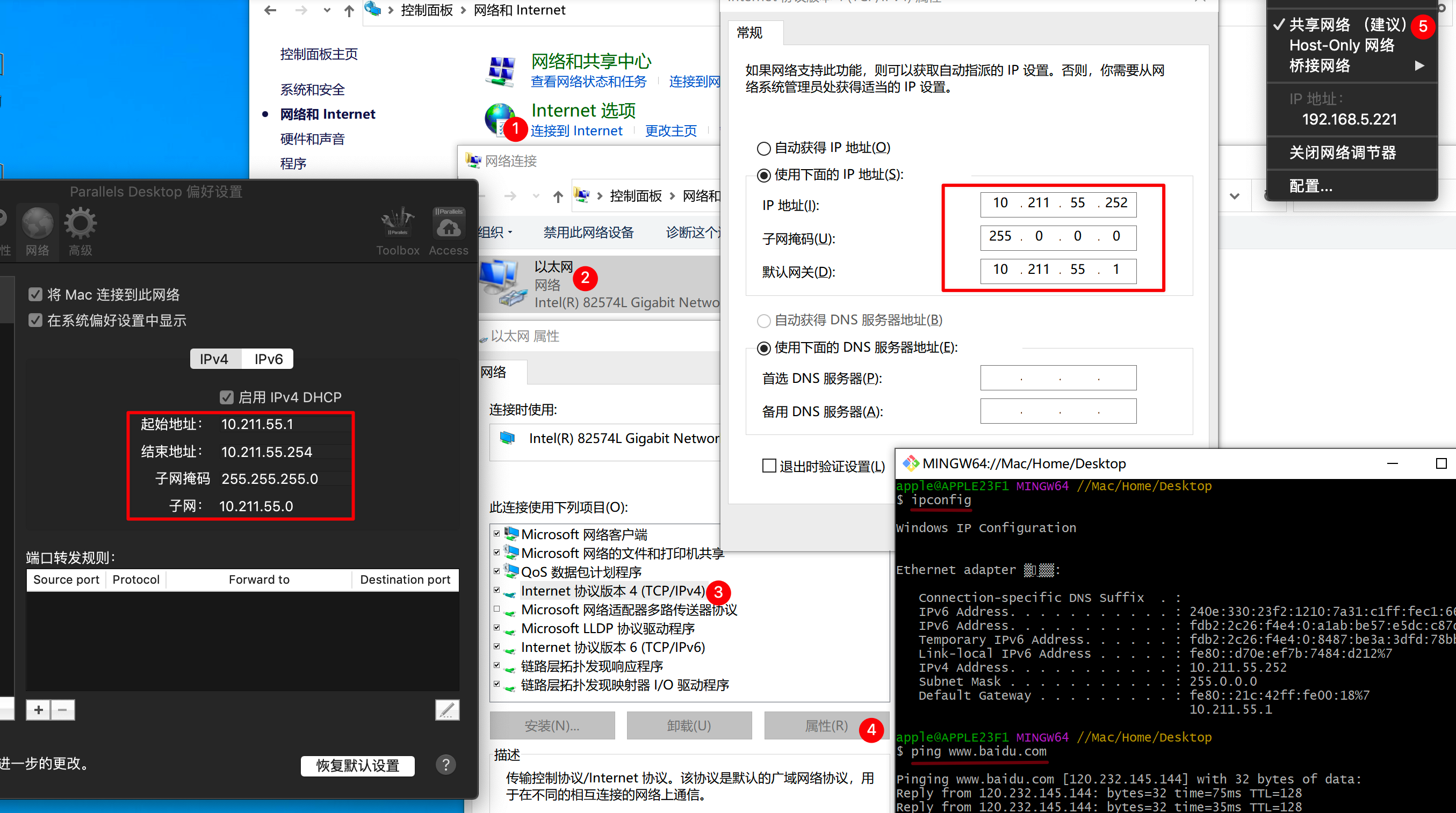Click the preferred DNS server field

pos(1058,378)
